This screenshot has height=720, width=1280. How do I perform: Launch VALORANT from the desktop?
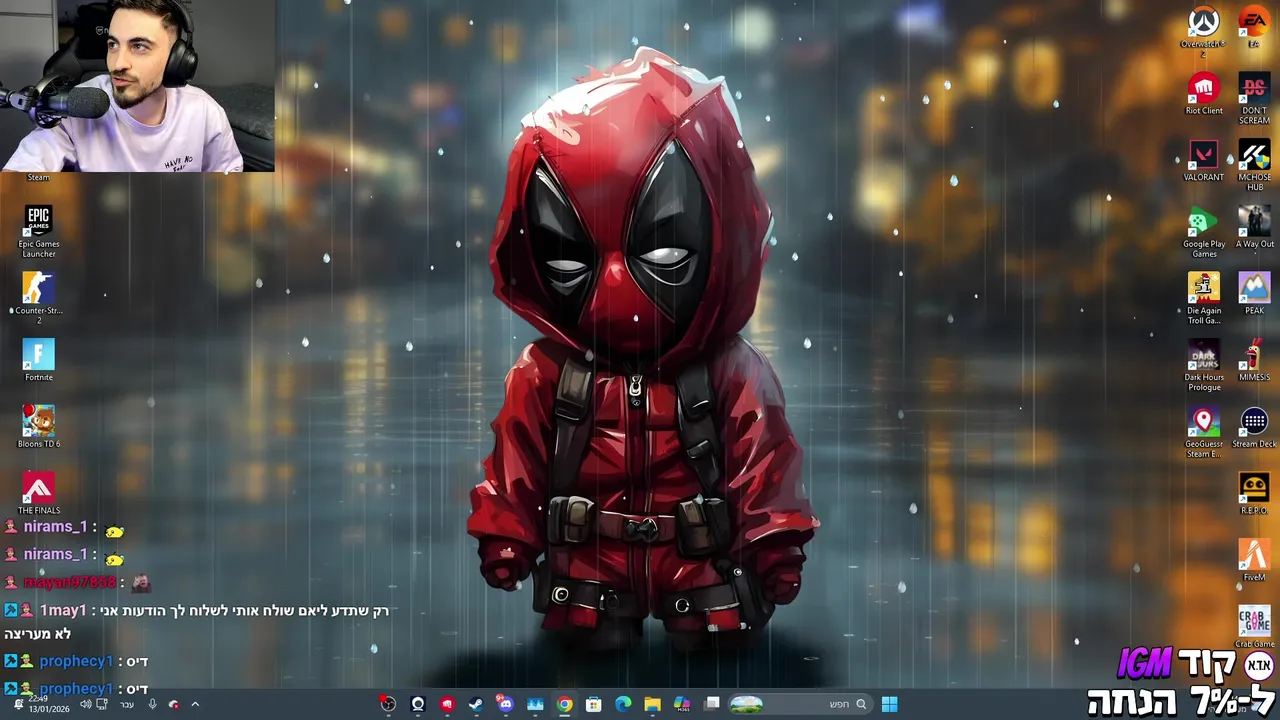coord(1203,161)
